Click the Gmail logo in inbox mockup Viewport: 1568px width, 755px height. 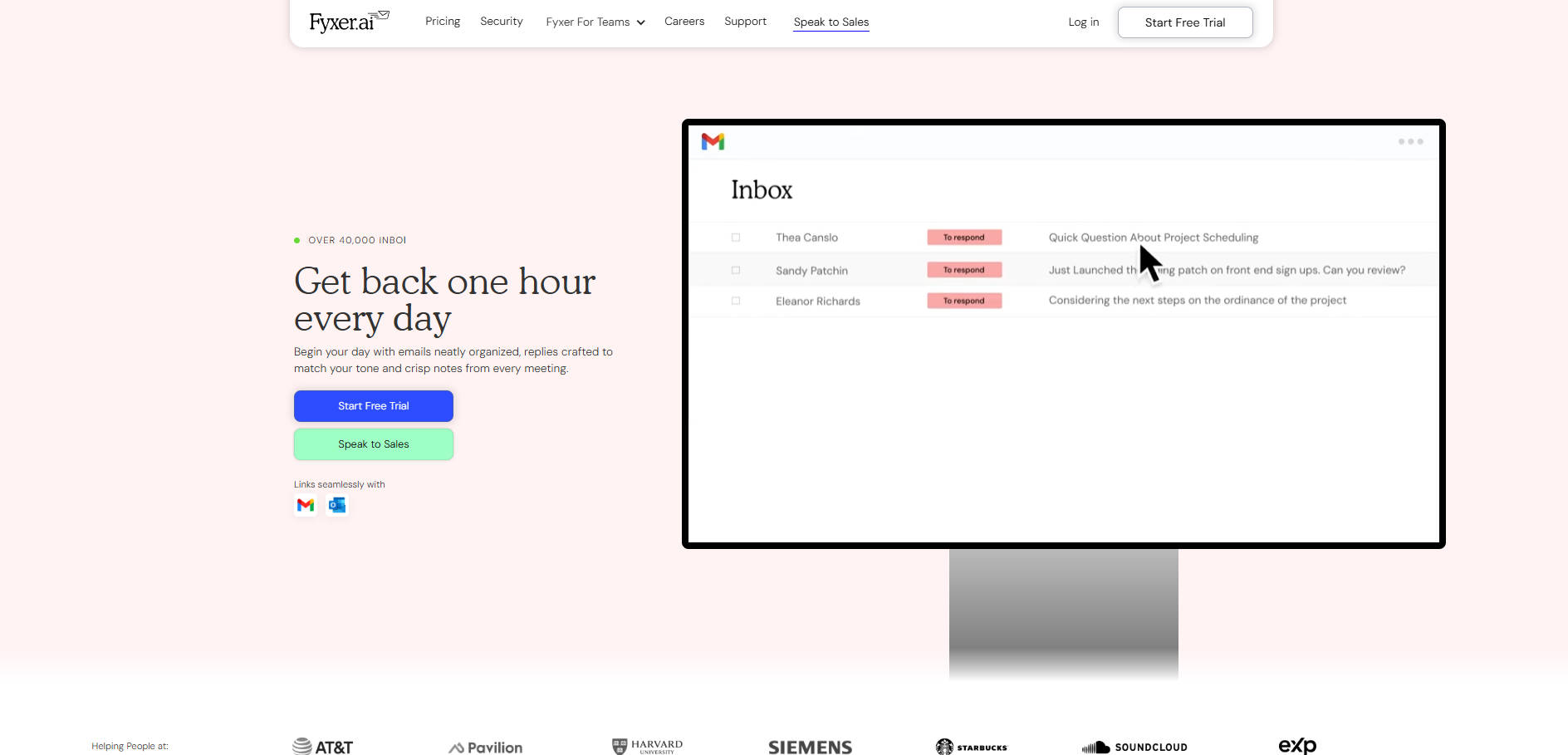(713, 142)
